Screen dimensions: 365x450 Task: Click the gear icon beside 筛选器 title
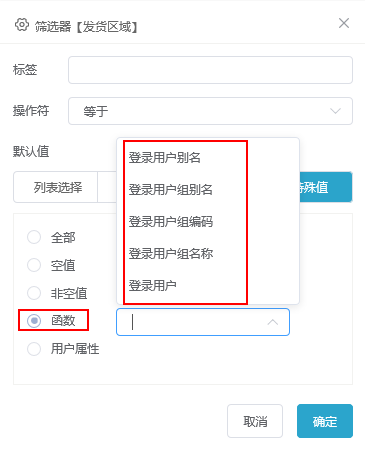[22, 25]
